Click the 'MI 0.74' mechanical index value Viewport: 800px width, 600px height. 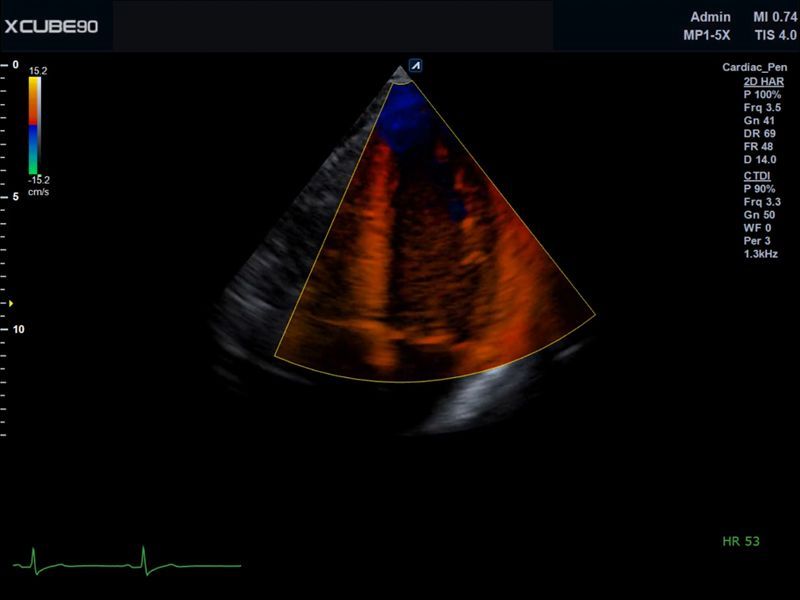click(775, 17)
